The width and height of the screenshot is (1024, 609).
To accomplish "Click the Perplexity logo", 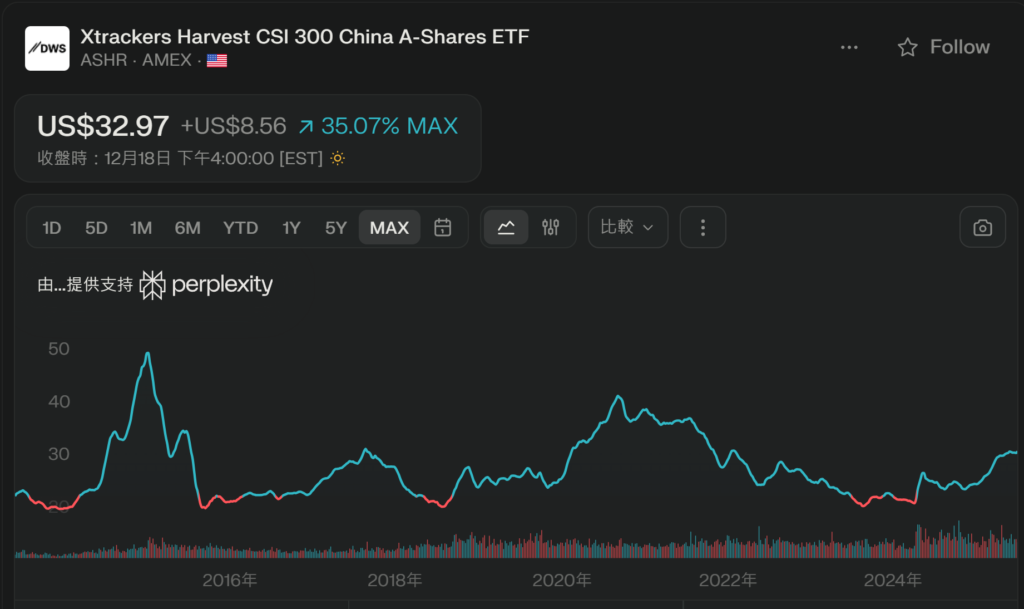I will point(206,285).
